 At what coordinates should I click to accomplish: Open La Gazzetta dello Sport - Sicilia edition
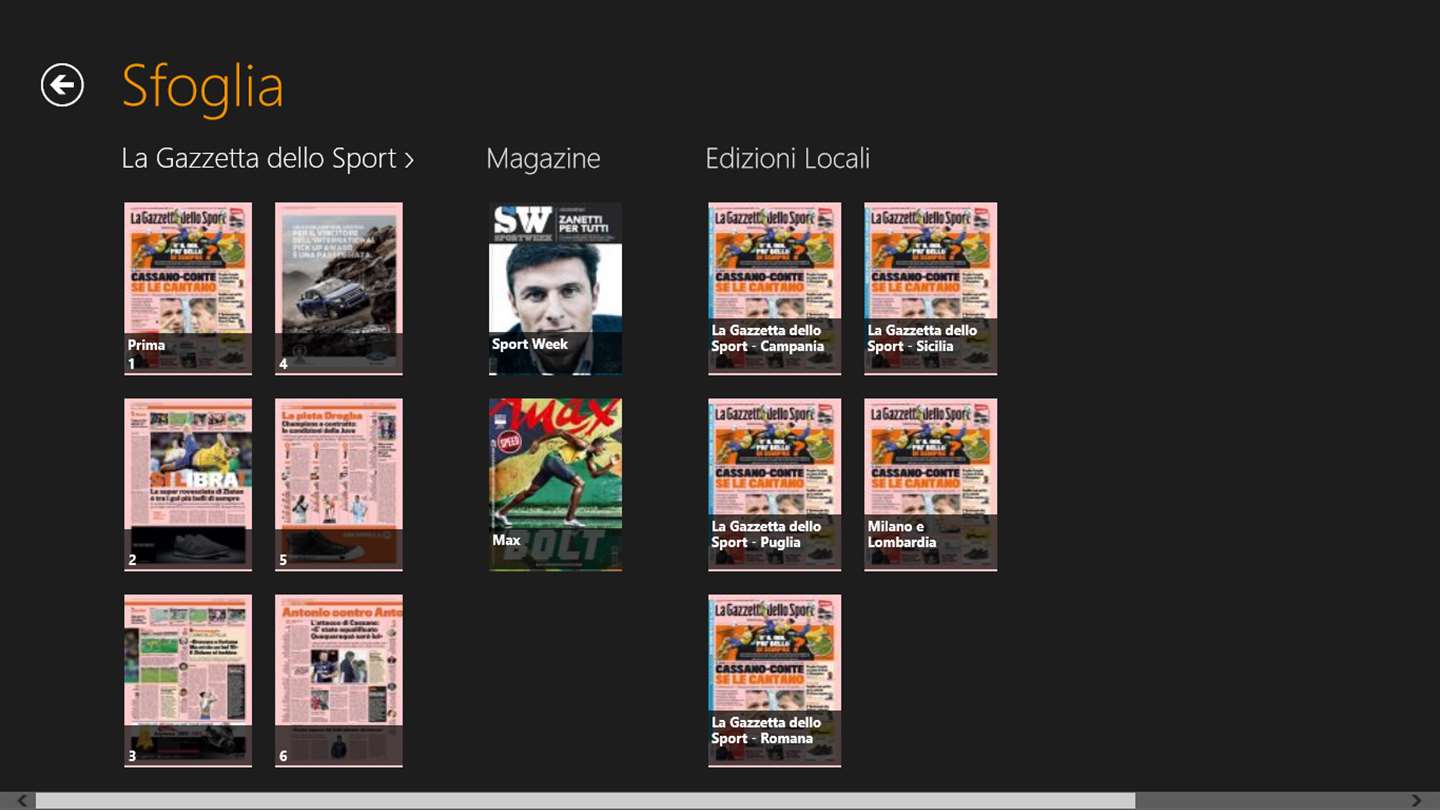pyautogui.click(x=930, y=288)
